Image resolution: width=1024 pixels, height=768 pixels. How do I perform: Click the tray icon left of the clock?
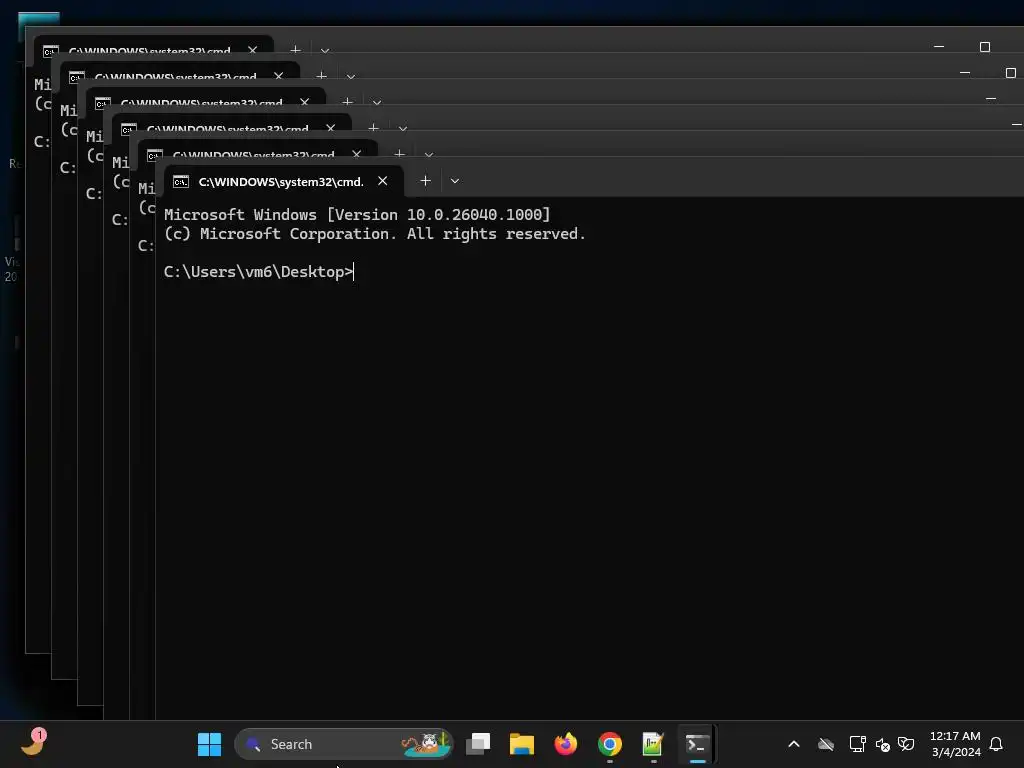click(906, 744)
